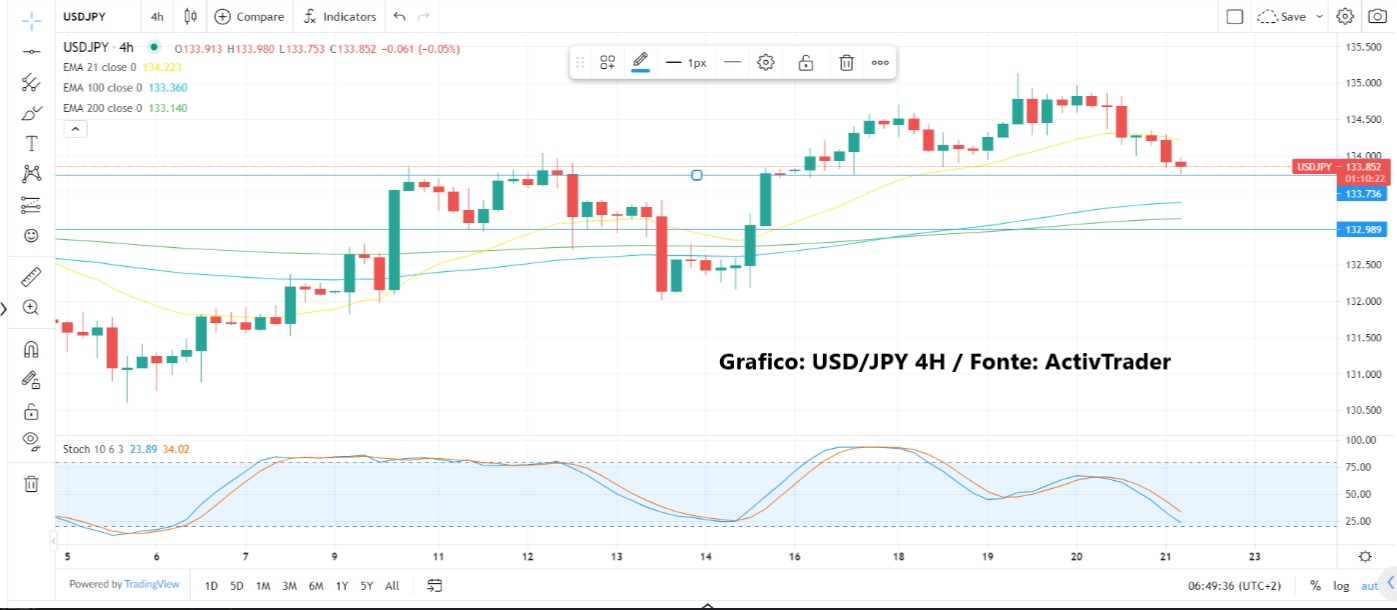The image size is (1397, 610).
Task: Switch to the 1Y range tab
Action: (x=341, y=586)
